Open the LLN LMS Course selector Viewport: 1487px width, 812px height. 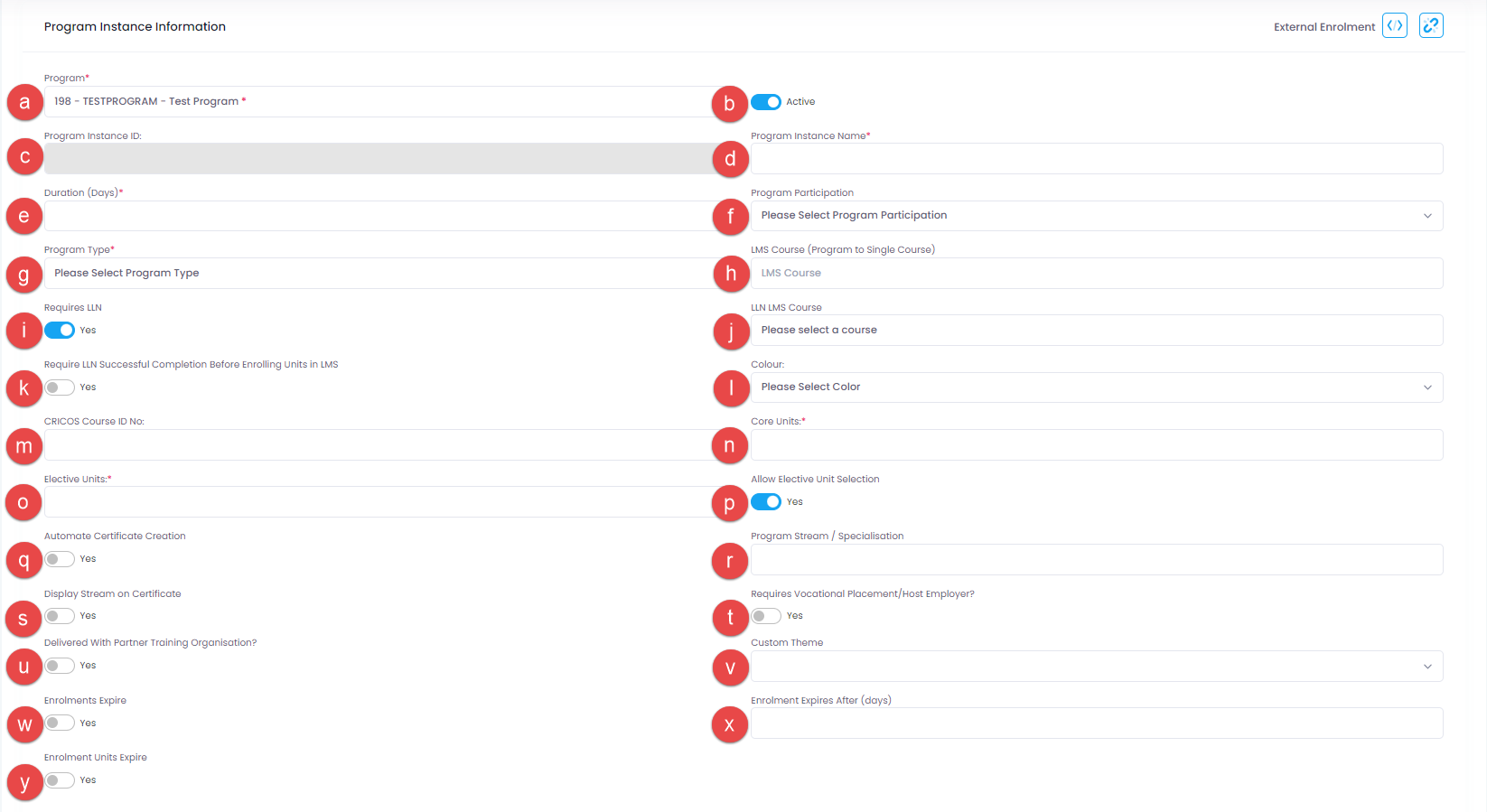click(x=1096, y=331)
